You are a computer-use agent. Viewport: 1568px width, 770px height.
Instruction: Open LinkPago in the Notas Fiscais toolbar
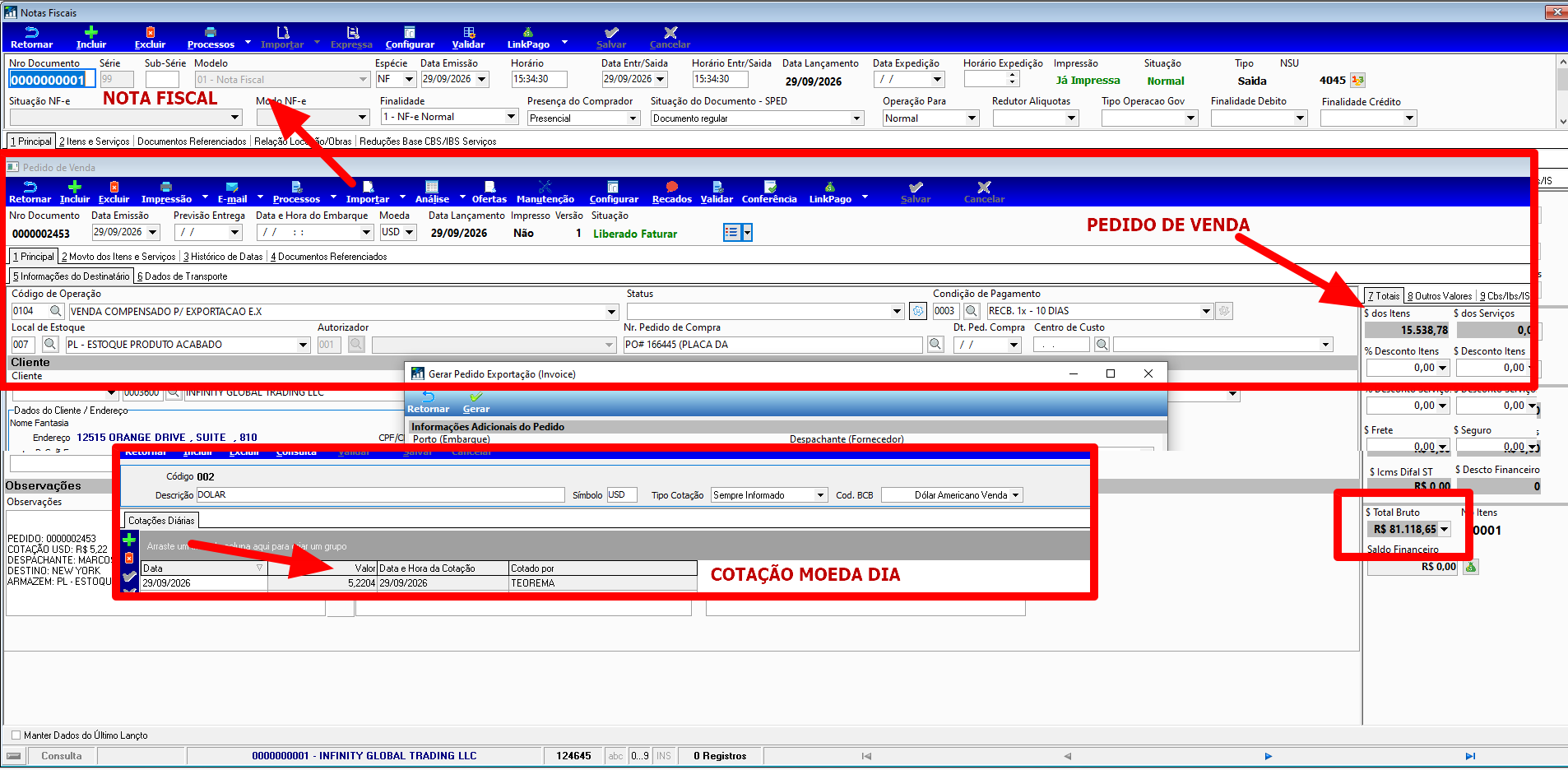click(528, 37)
